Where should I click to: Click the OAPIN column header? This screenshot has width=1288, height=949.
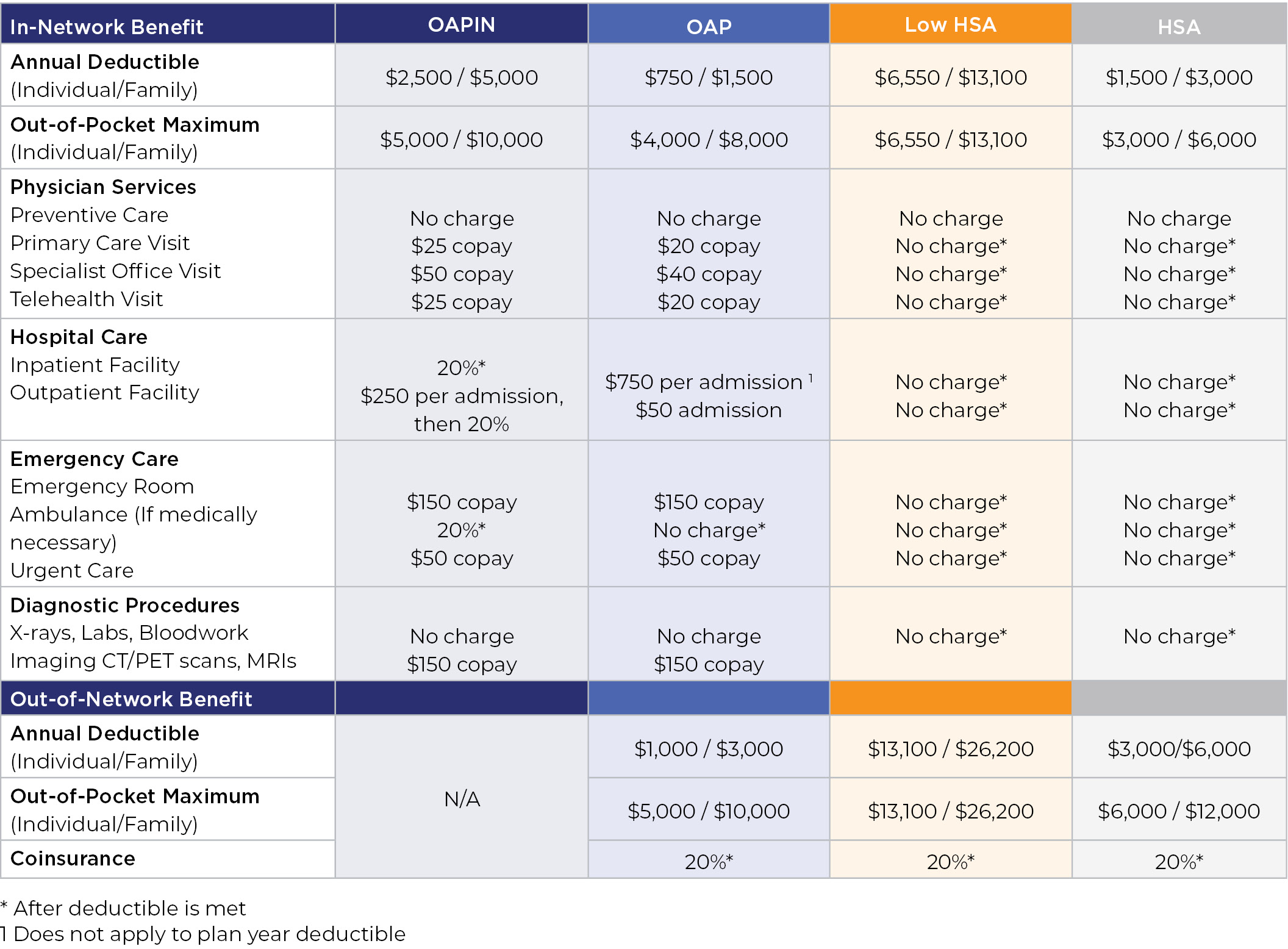(x=461, y=24)
